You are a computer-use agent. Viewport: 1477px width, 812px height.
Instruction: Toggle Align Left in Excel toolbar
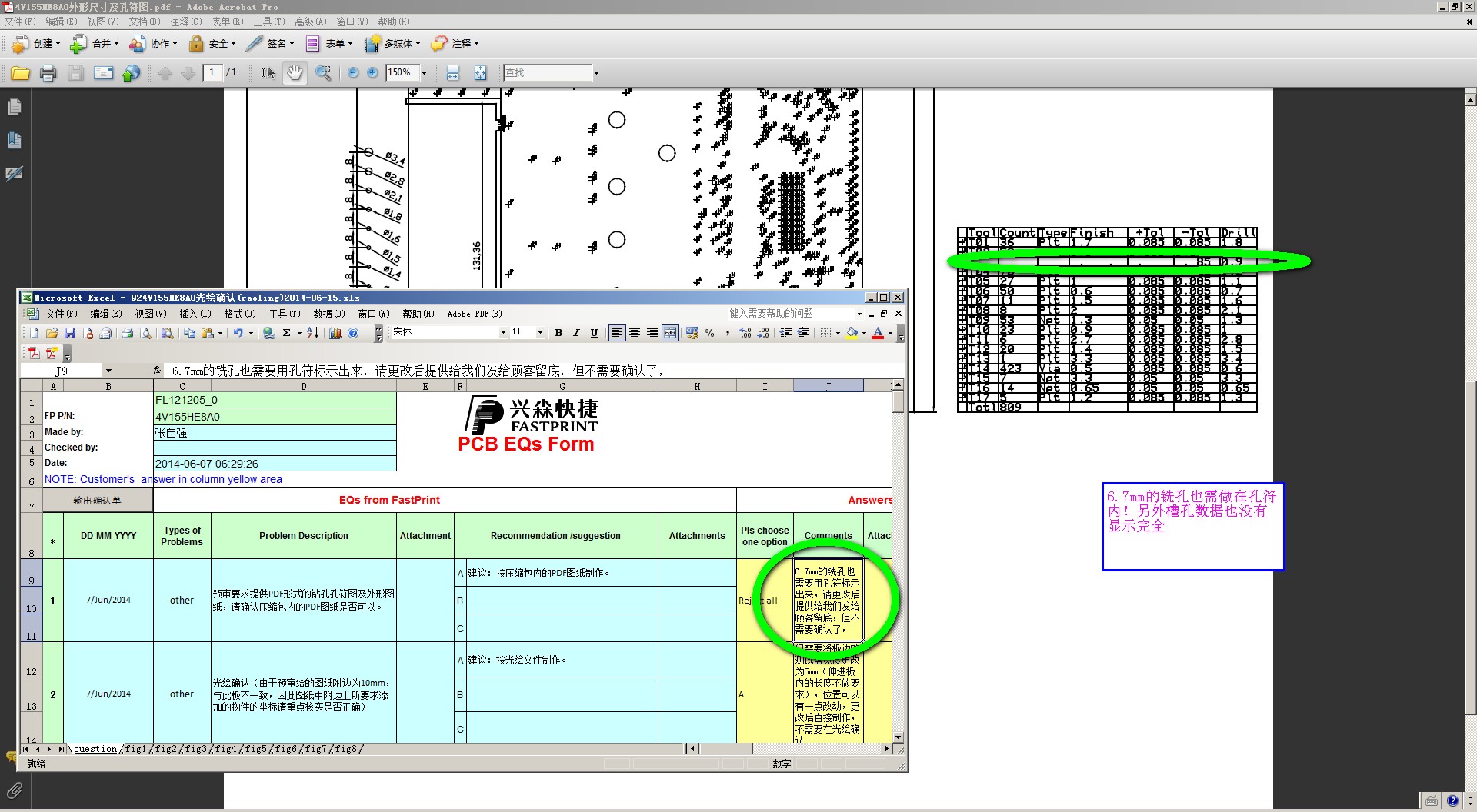(617, 333)
